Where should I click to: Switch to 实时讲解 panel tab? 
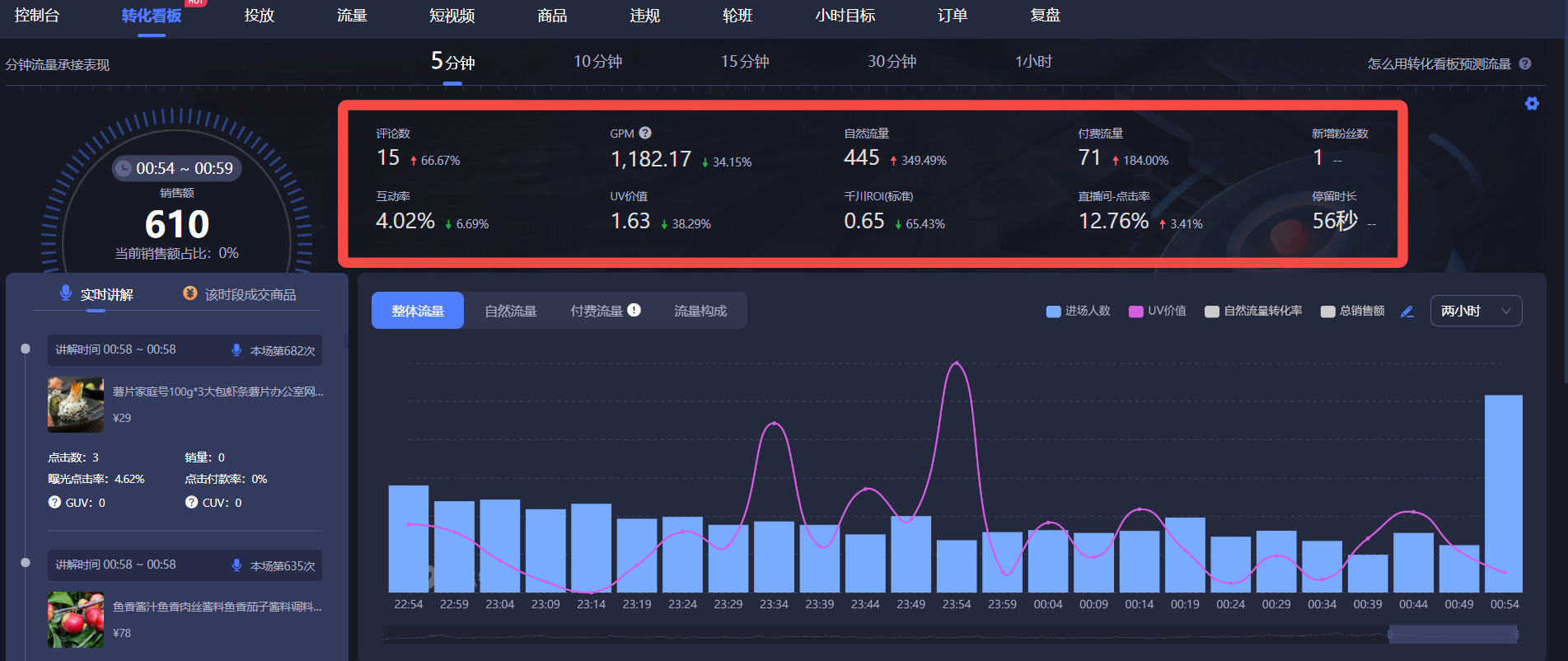pos(106,294)
